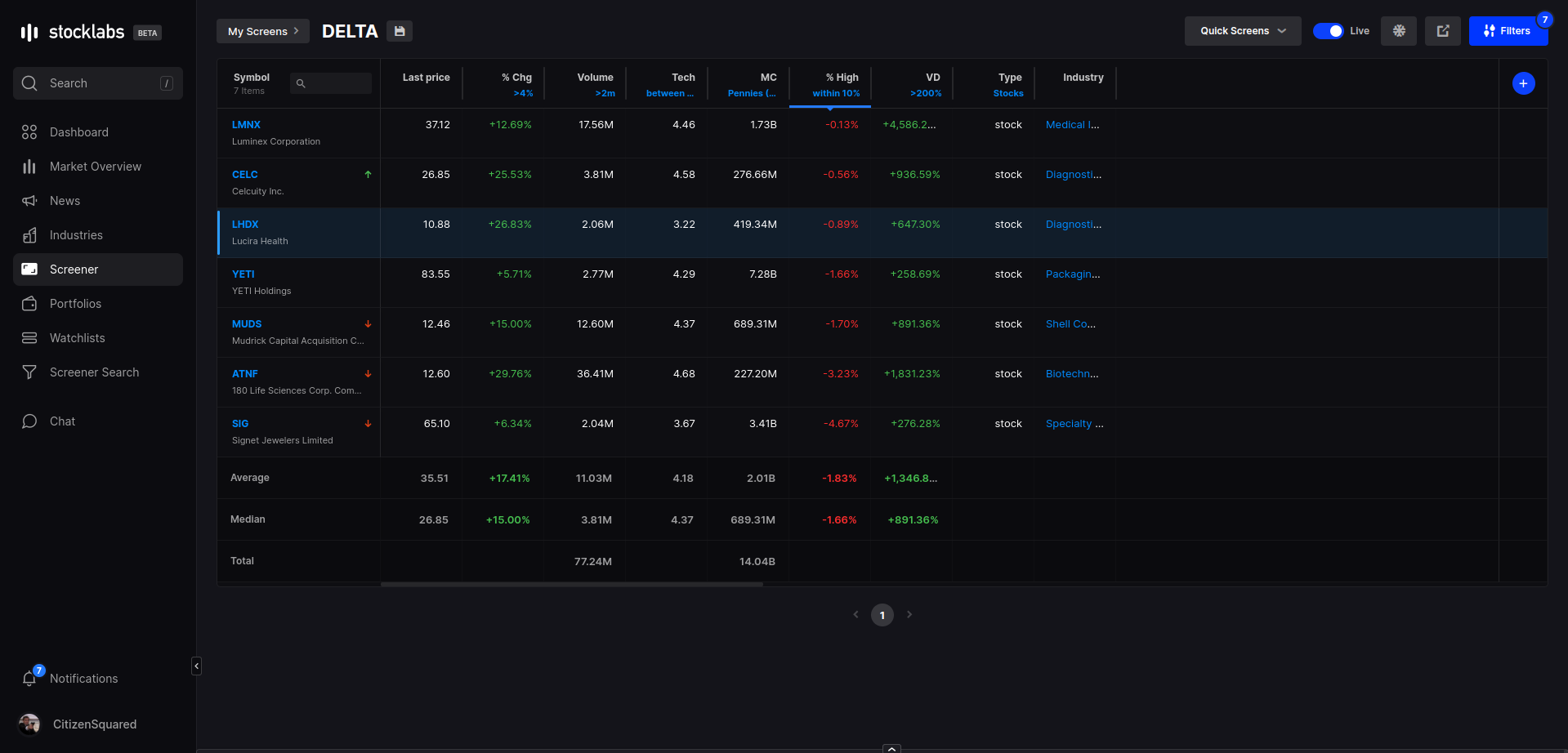
Task: Click the MC column header
Action: click(768, 78)
